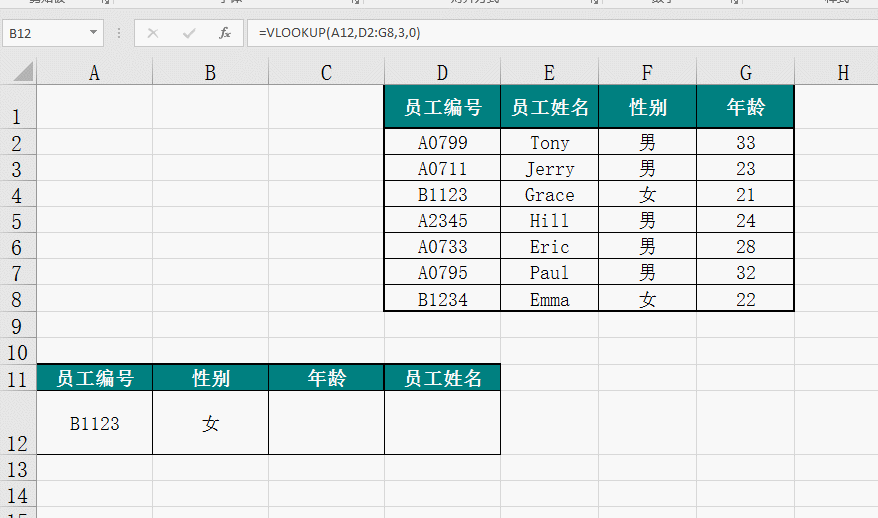Select Hill's age cell 24
This screenshot has width=878, height=518.
tap(745, 220)
